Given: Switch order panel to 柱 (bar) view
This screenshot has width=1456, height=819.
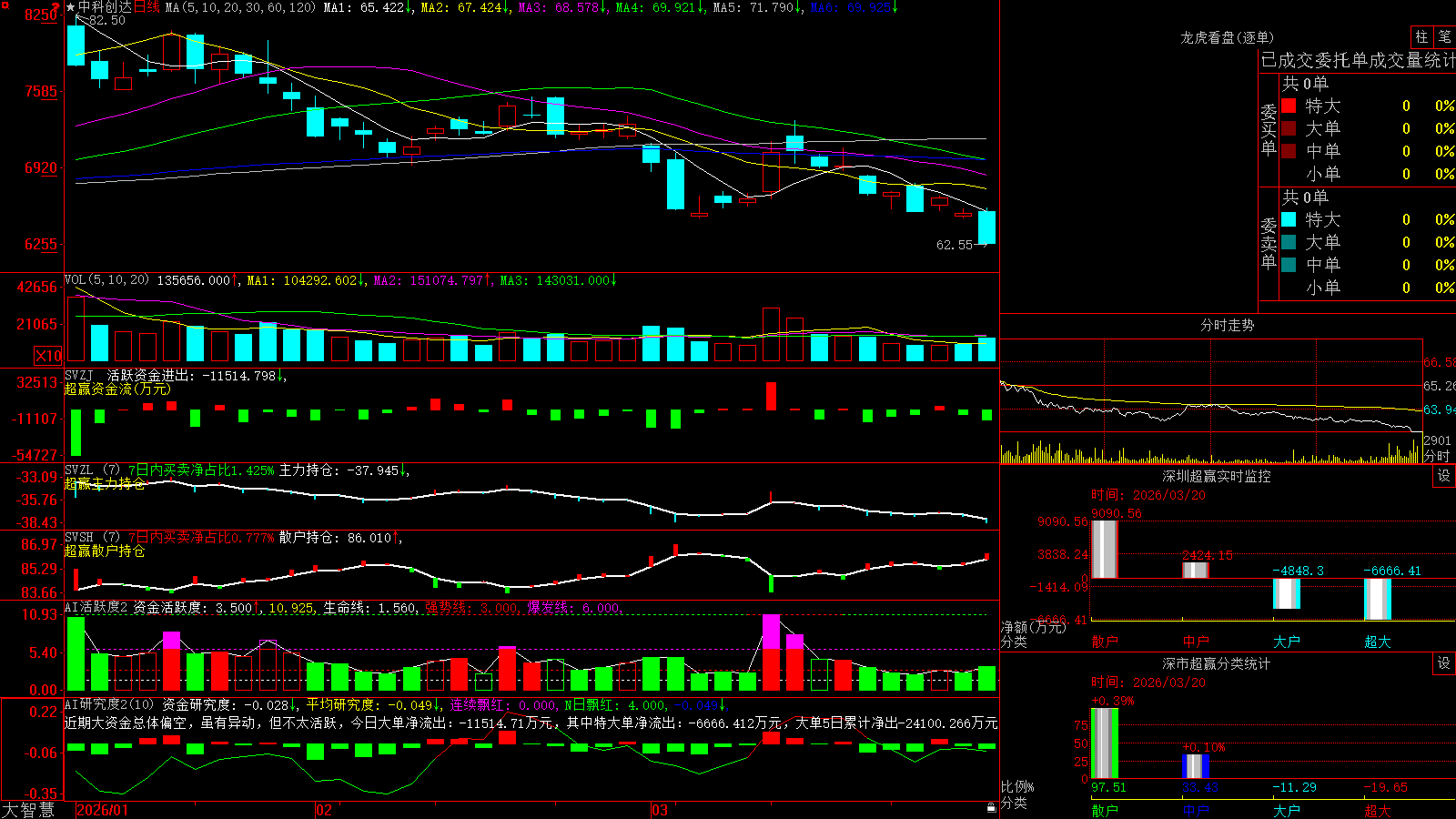Looking at the screenshot, I should 1421,37.
